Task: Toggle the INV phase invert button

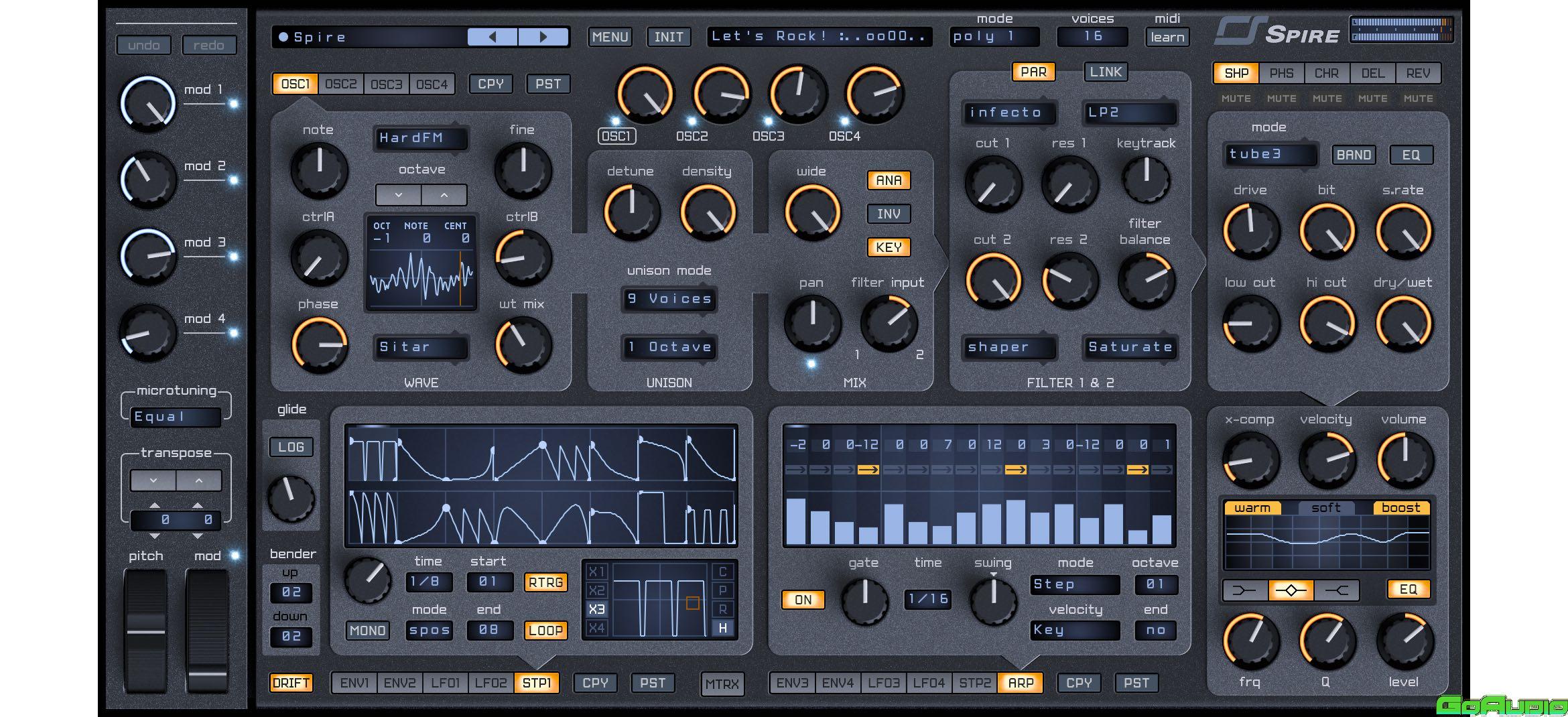Action: (889, 214)
